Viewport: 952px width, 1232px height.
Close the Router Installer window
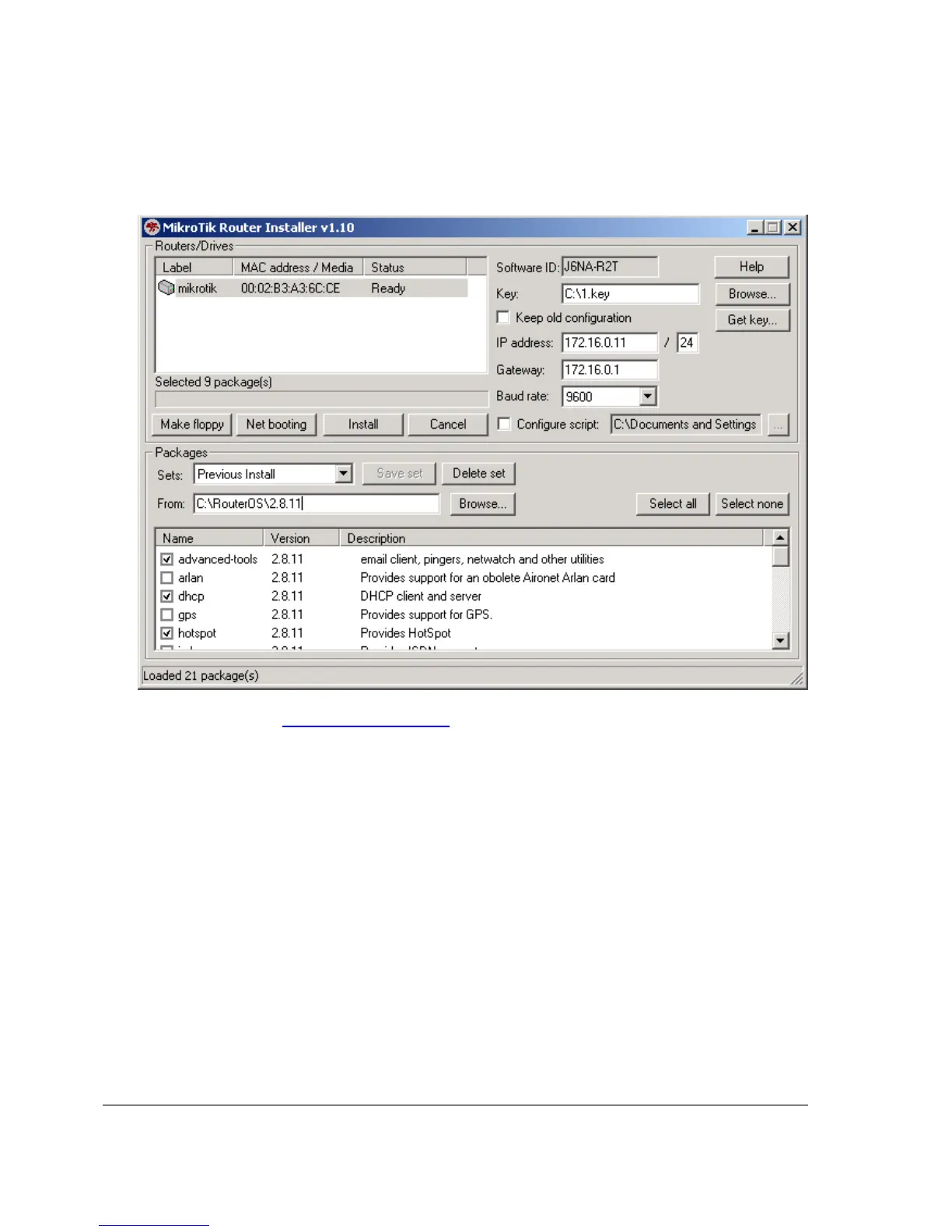[x=793, y=228]
